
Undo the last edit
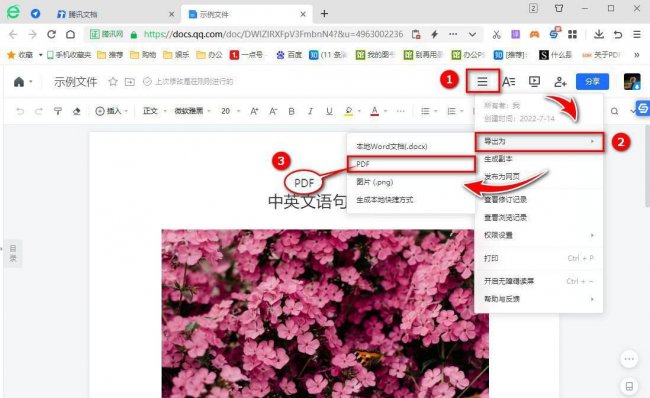pos(20,111)
